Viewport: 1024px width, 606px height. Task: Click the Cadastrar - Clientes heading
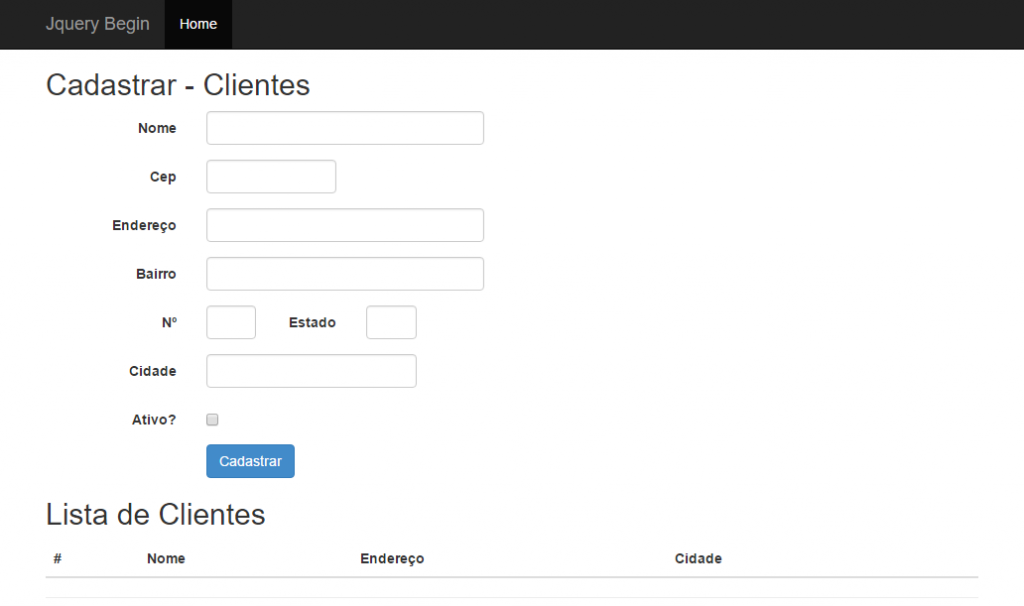click(x=178, y=85)
